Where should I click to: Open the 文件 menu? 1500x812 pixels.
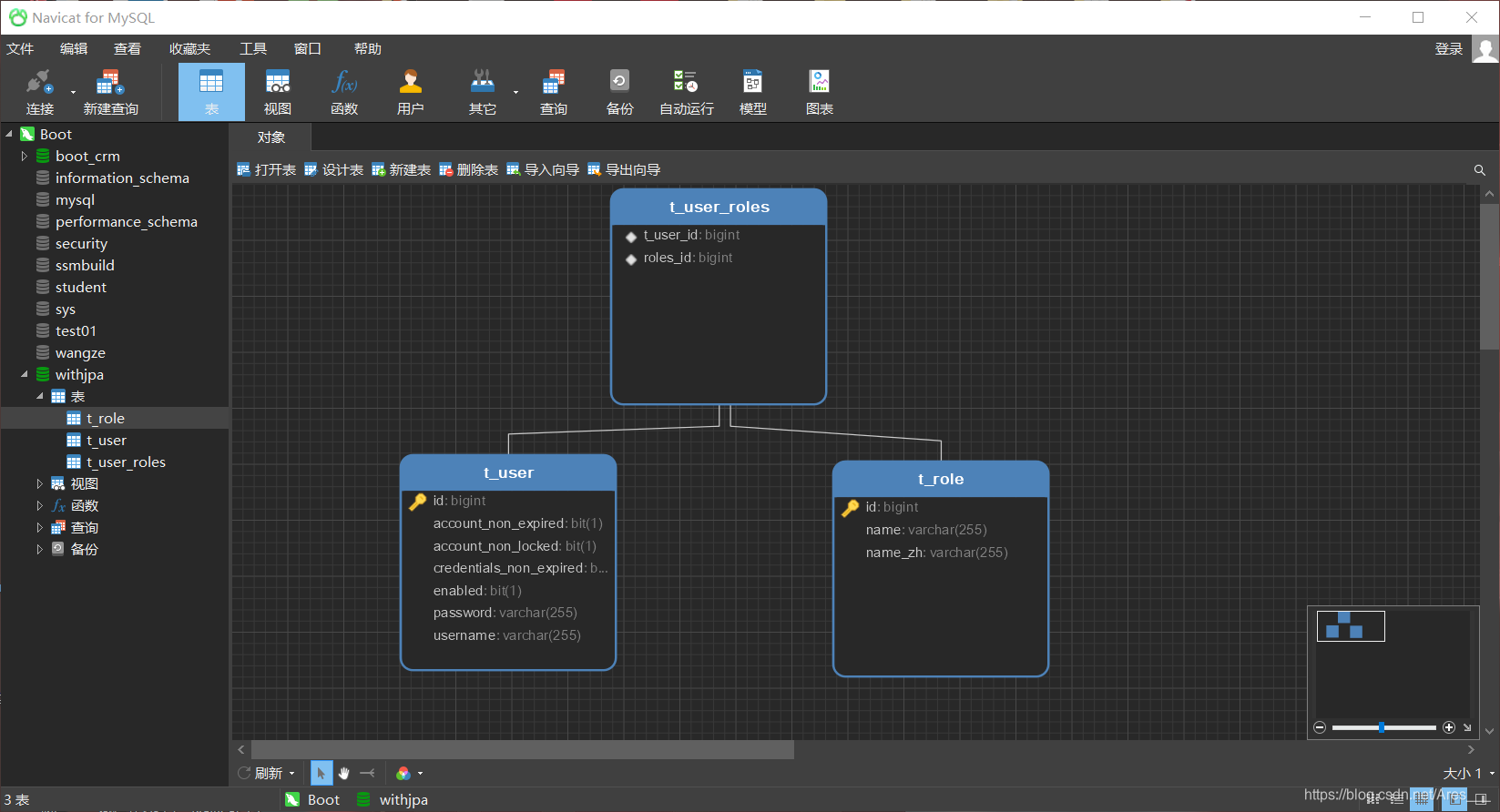(20, 48)
